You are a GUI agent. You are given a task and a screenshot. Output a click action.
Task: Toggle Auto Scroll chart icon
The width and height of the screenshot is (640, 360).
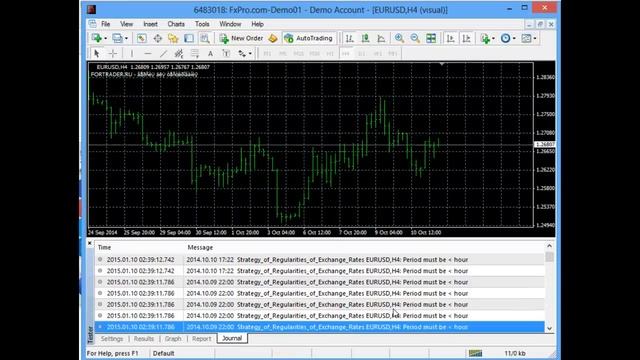tap(451, 38)
